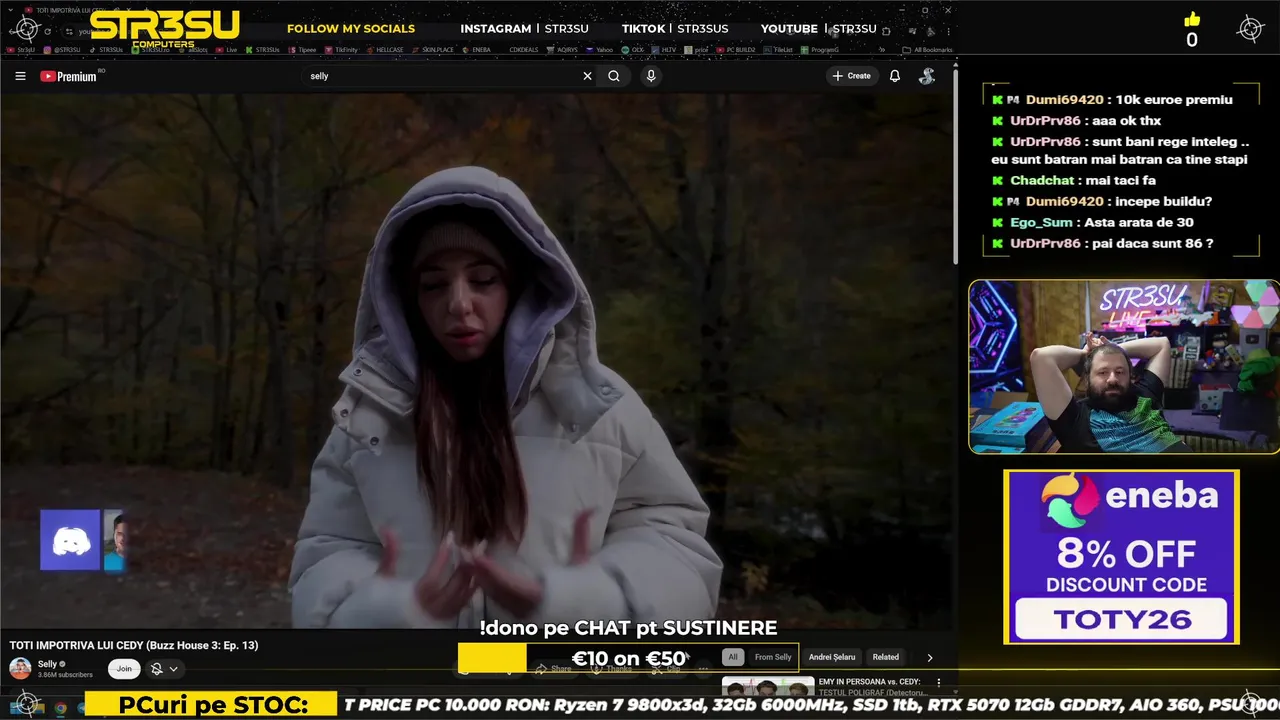Run search with the magnifier button
Image resolution: width=1280 pixels, height=720 pixels.
[x=614, y=76]
